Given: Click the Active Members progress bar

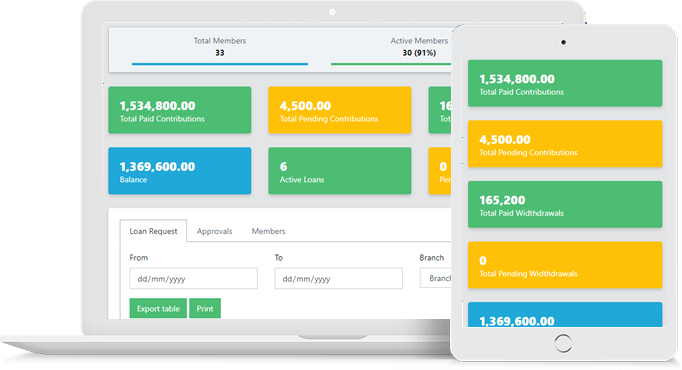Looking at the screenshot, I should [x=391, y=64].
